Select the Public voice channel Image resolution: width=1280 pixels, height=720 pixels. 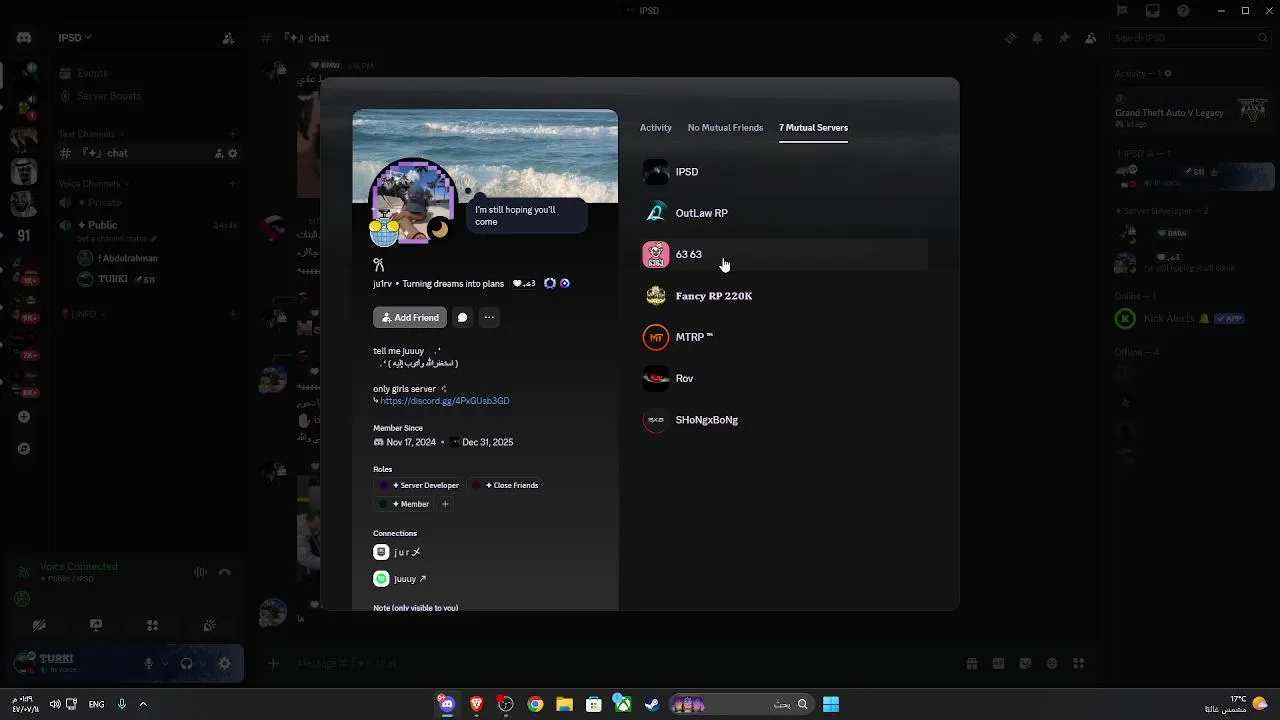pos(148,225)
